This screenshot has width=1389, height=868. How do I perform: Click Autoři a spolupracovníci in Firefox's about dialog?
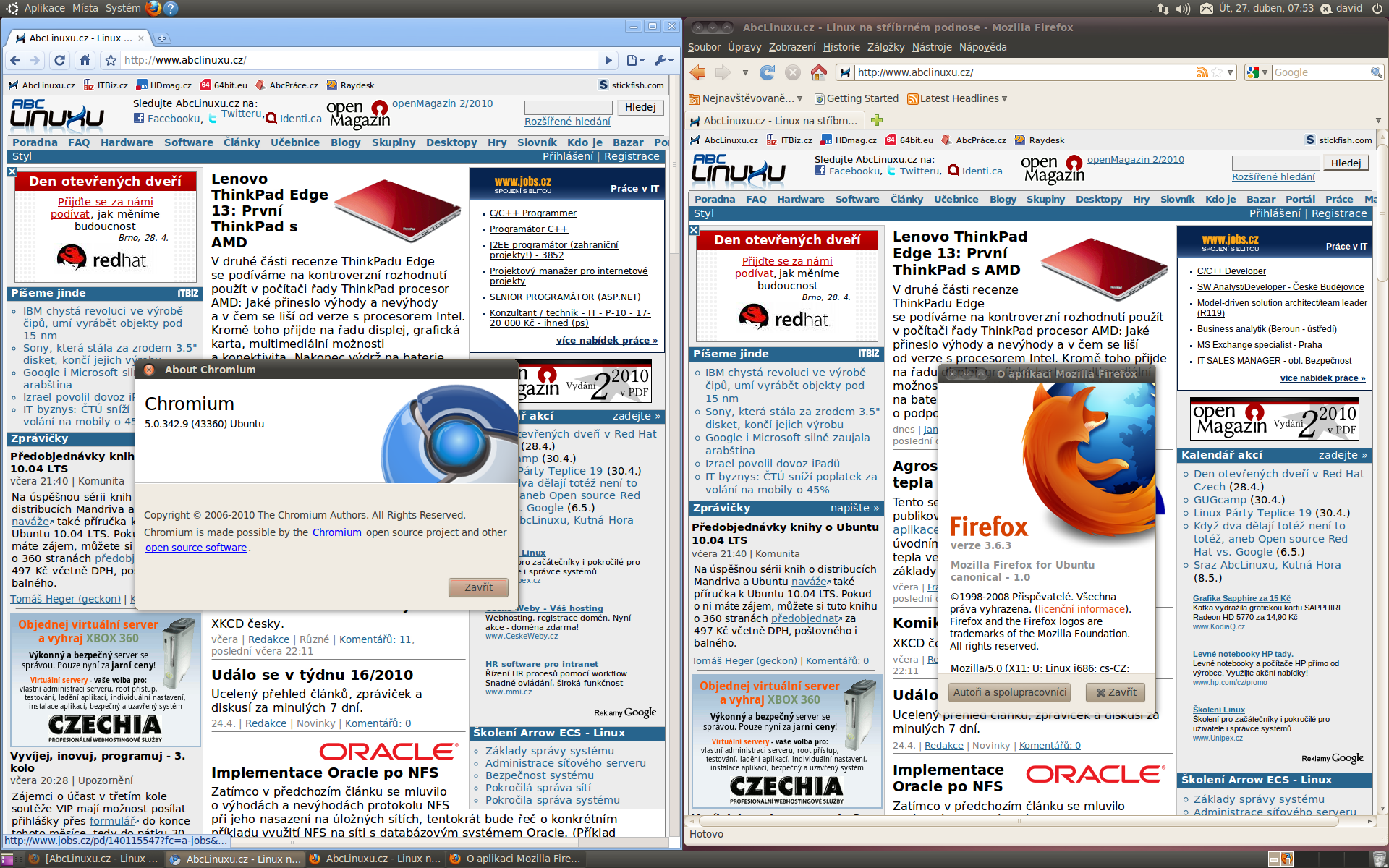pyautogui.click(x=1009, y=692)
